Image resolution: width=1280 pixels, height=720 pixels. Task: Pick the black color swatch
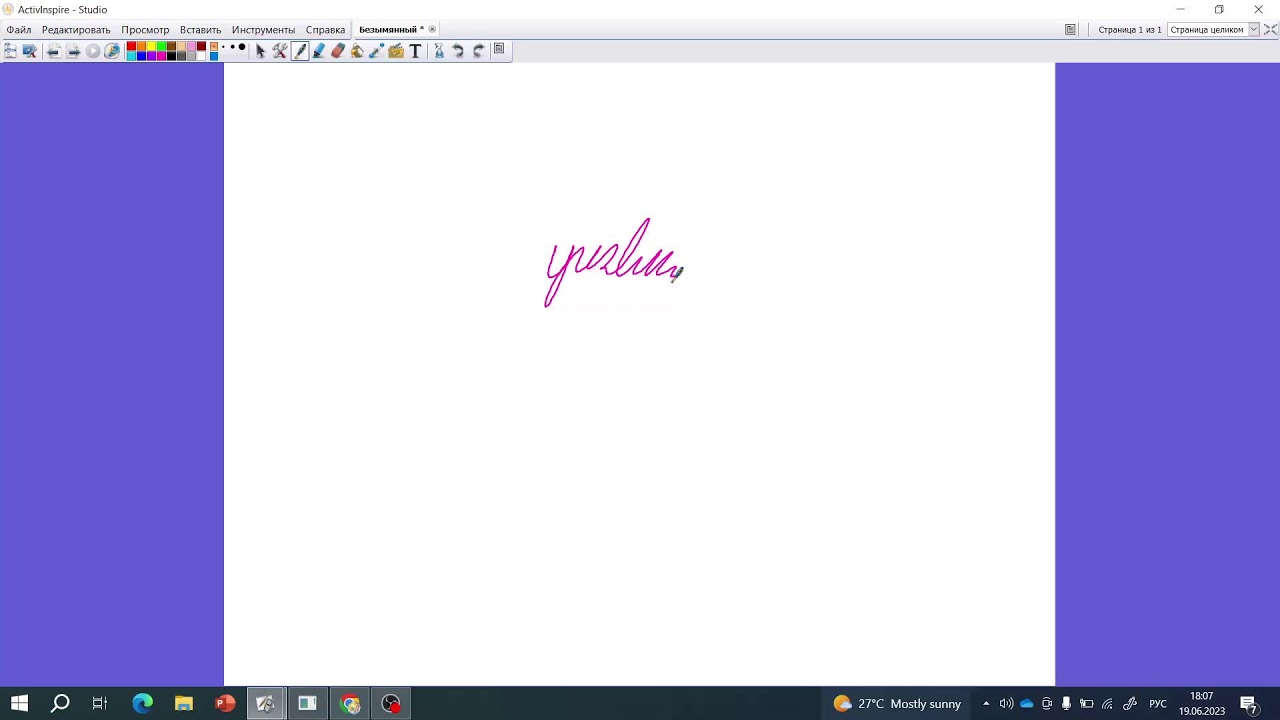(171, 56)
